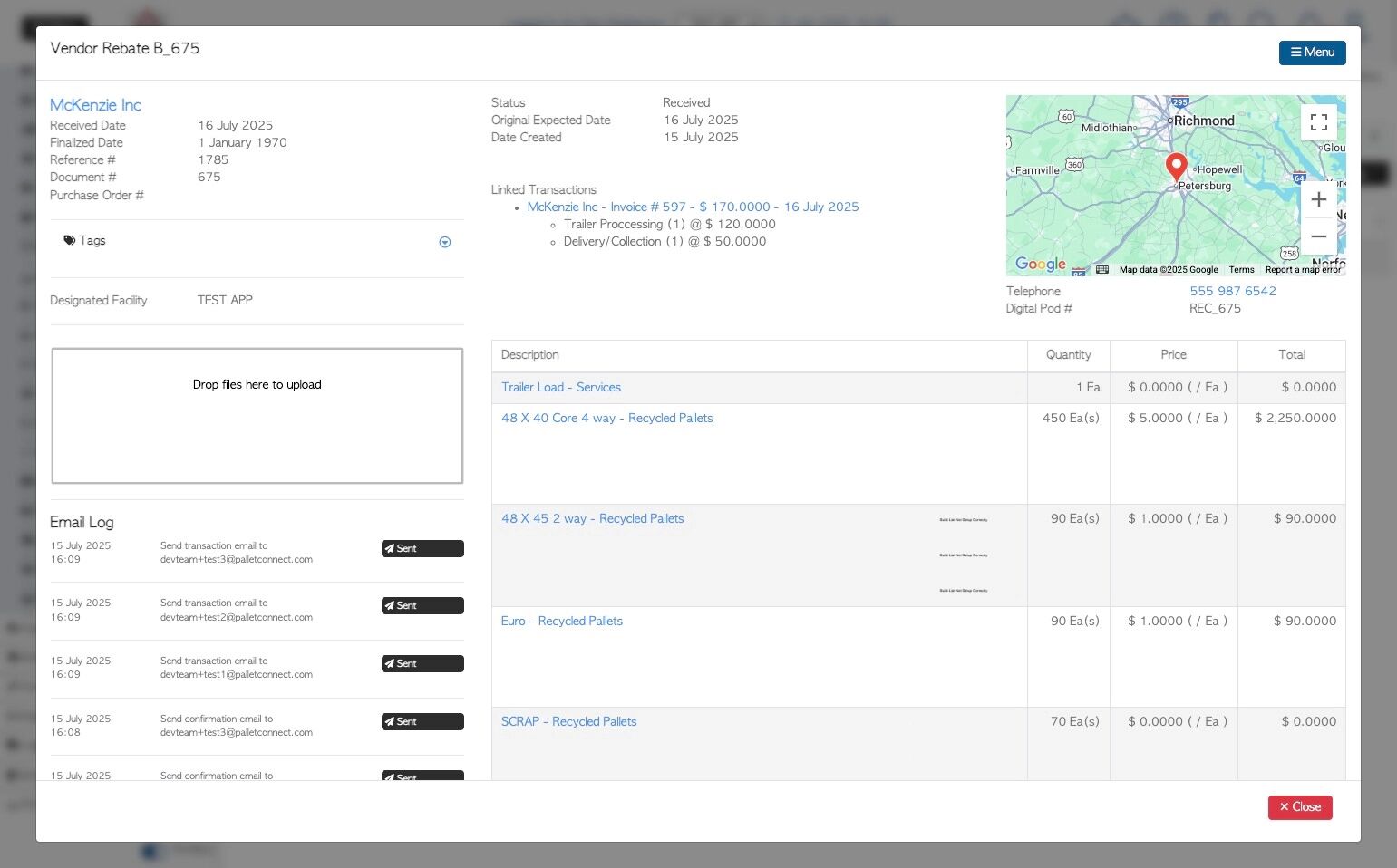
Task: Call telephone number 555 987 6542
Action: point(1232,291)
